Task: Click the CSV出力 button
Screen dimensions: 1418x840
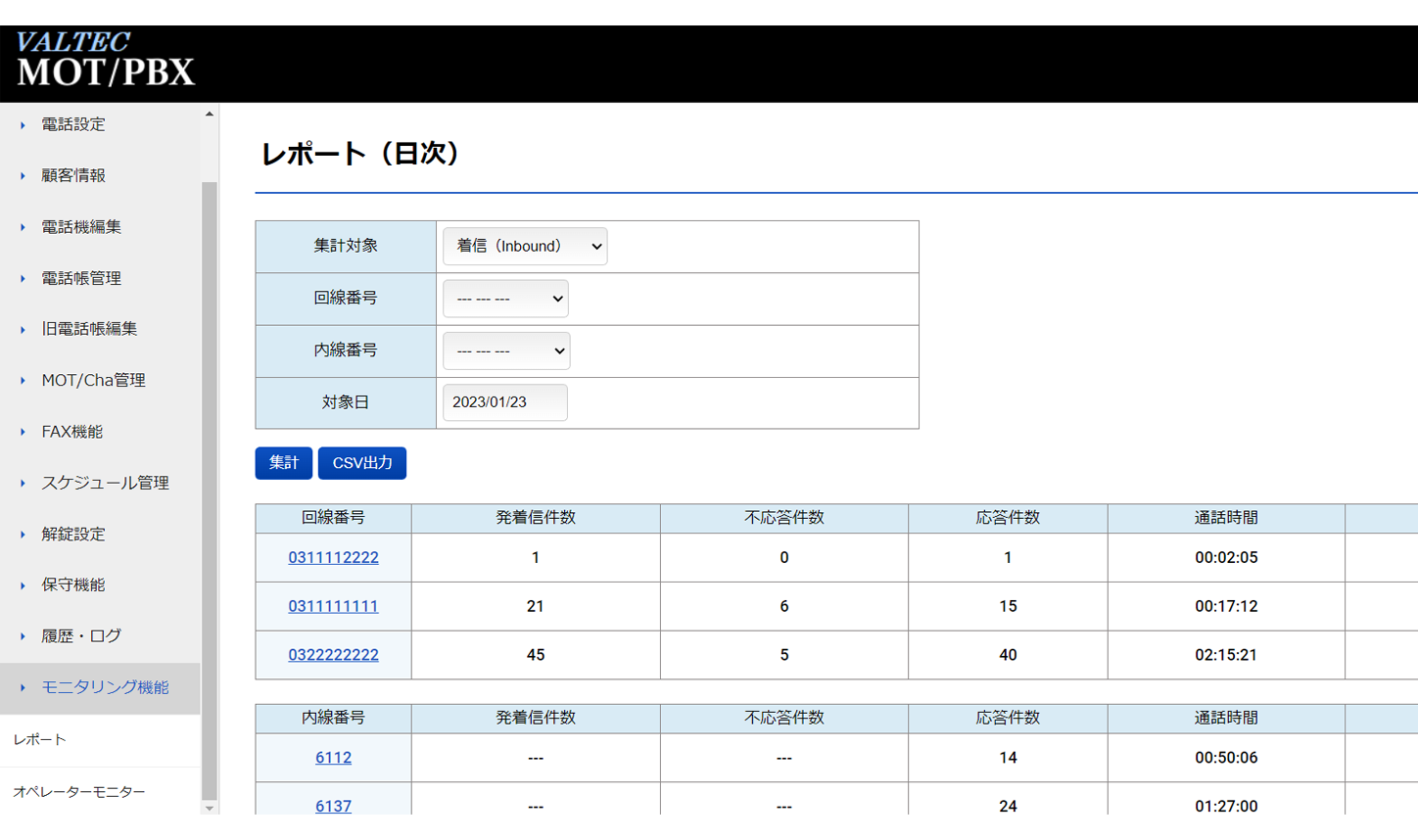Action: [x=362, y=463]
